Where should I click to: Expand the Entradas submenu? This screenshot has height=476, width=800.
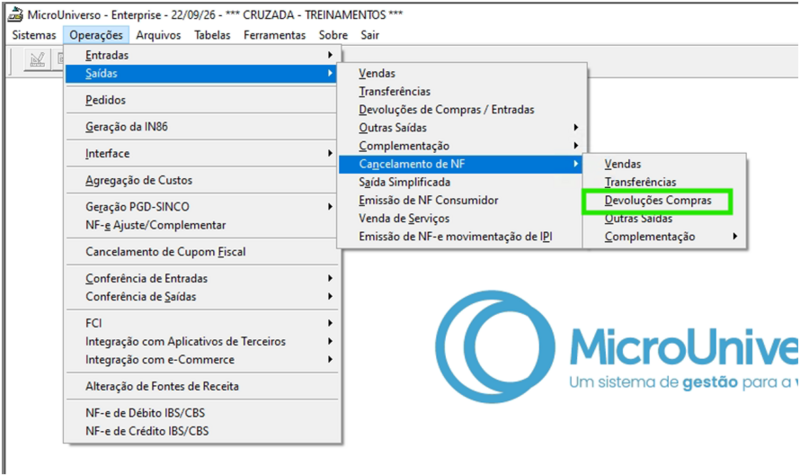click(x=202, y=55)
